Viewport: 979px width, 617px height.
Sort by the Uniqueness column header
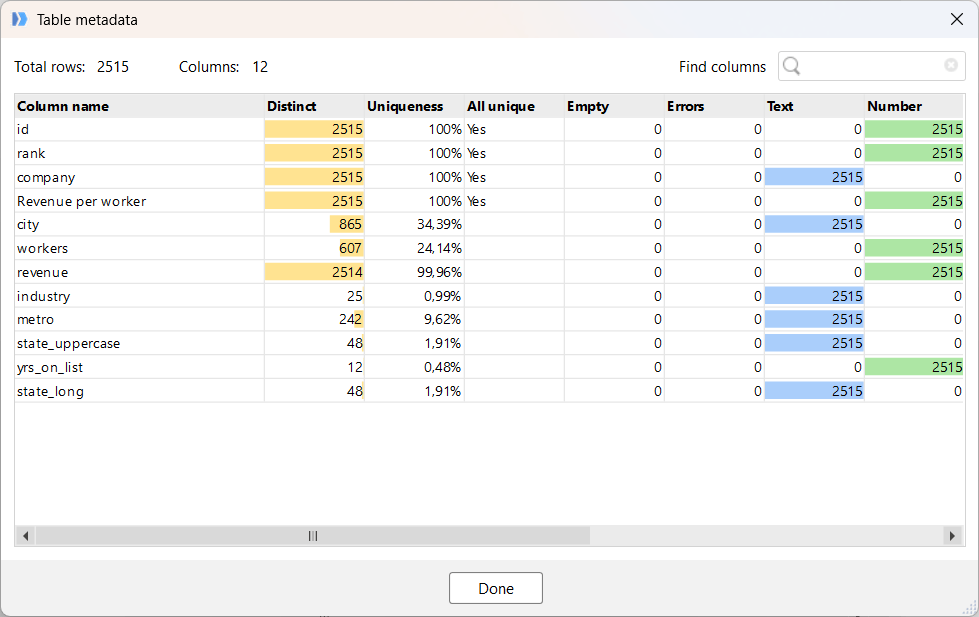(414, 106)
